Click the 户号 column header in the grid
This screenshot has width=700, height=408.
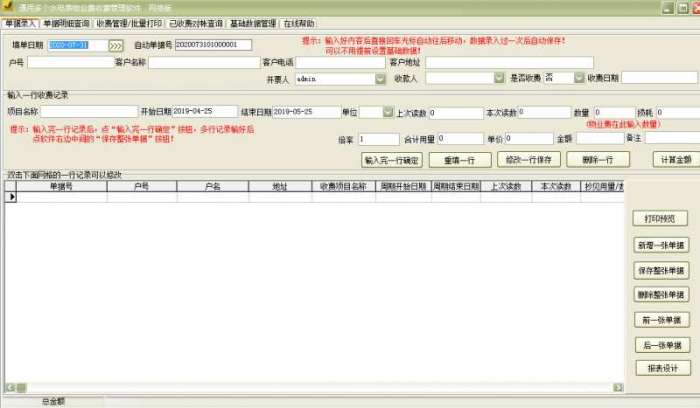click(142, 186)
